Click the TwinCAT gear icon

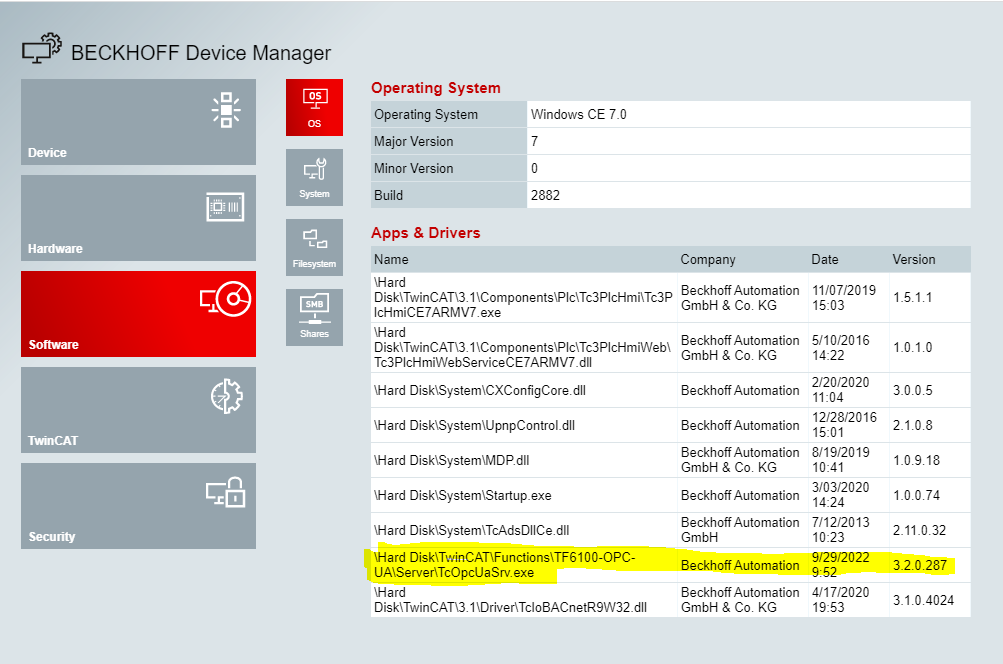tap(226, 397)
